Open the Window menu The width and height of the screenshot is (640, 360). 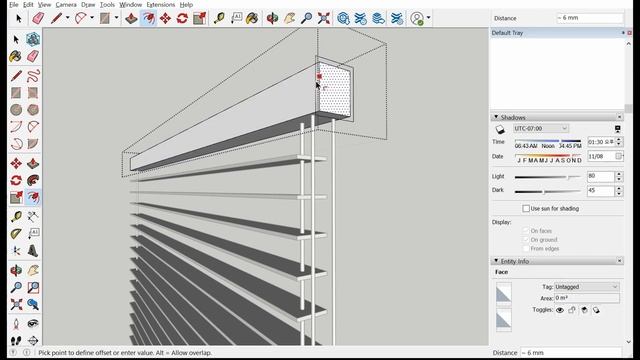tap(131, 4)
